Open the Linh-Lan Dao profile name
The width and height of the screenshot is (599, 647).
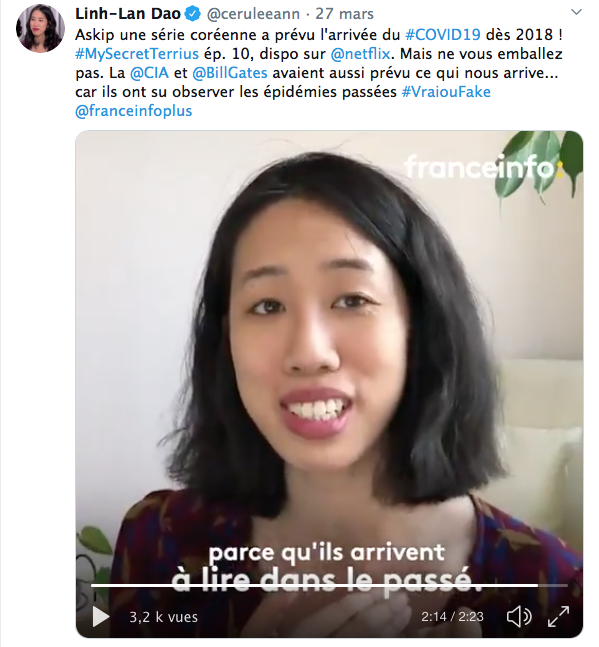click(x=128, y=14)
